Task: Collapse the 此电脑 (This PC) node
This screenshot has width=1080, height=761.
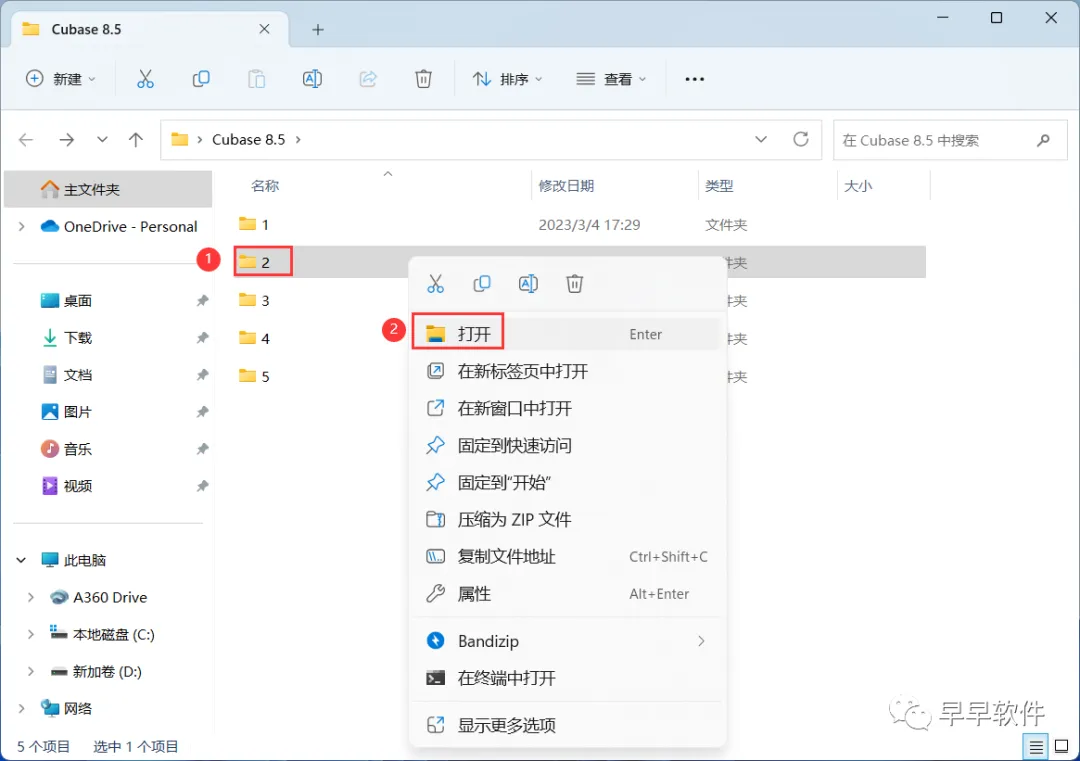Action: 21,560
